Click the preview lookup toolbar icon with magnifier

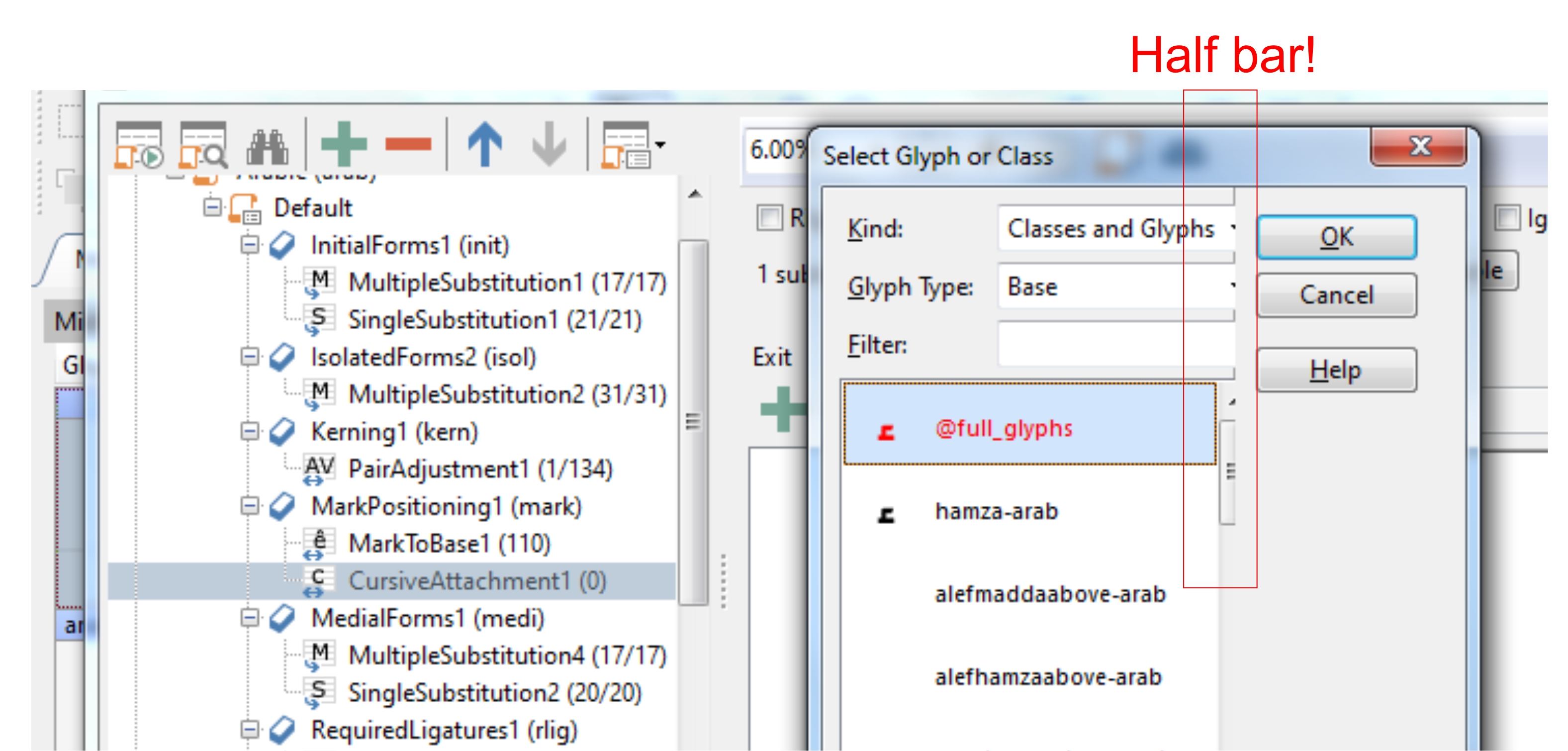203,145
